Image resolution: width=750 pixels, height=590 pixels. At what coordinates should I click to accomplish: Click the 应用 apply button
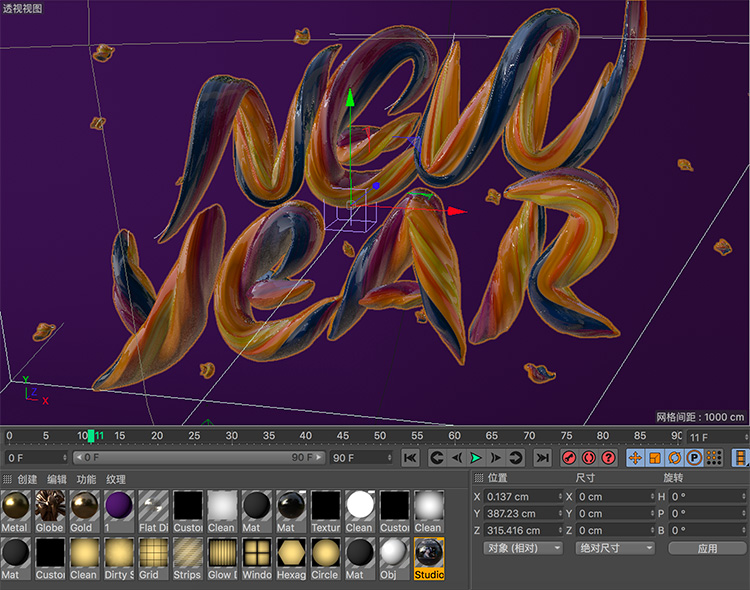(x=707, y=548)
